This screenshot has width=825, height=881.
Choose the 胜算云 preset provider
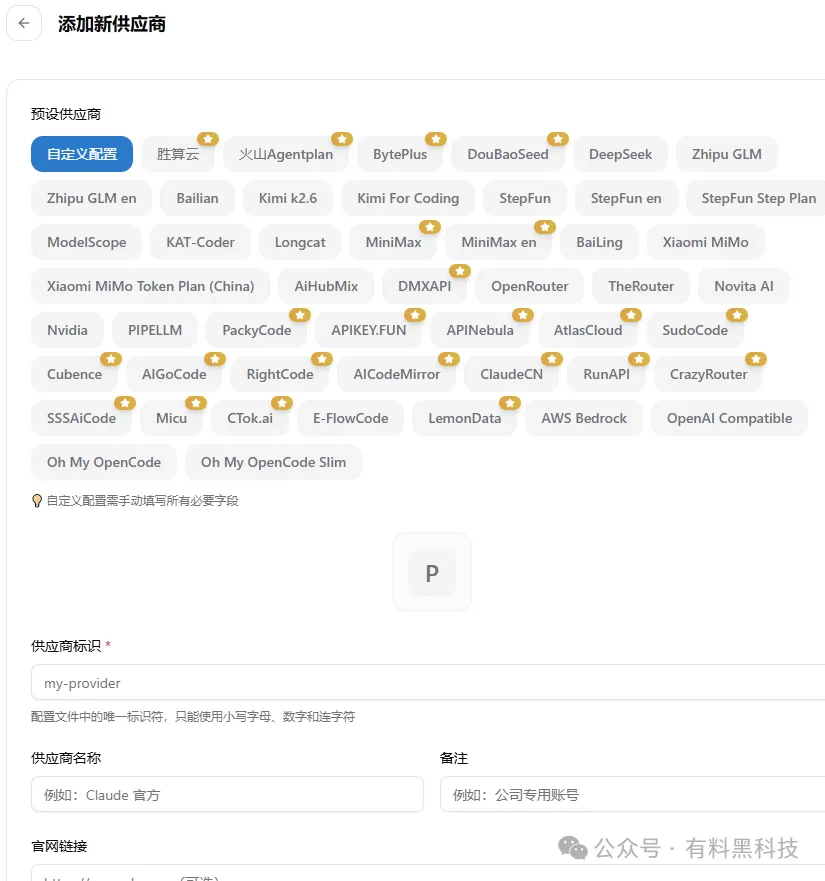pyautogui.click(x=178, y=154)
